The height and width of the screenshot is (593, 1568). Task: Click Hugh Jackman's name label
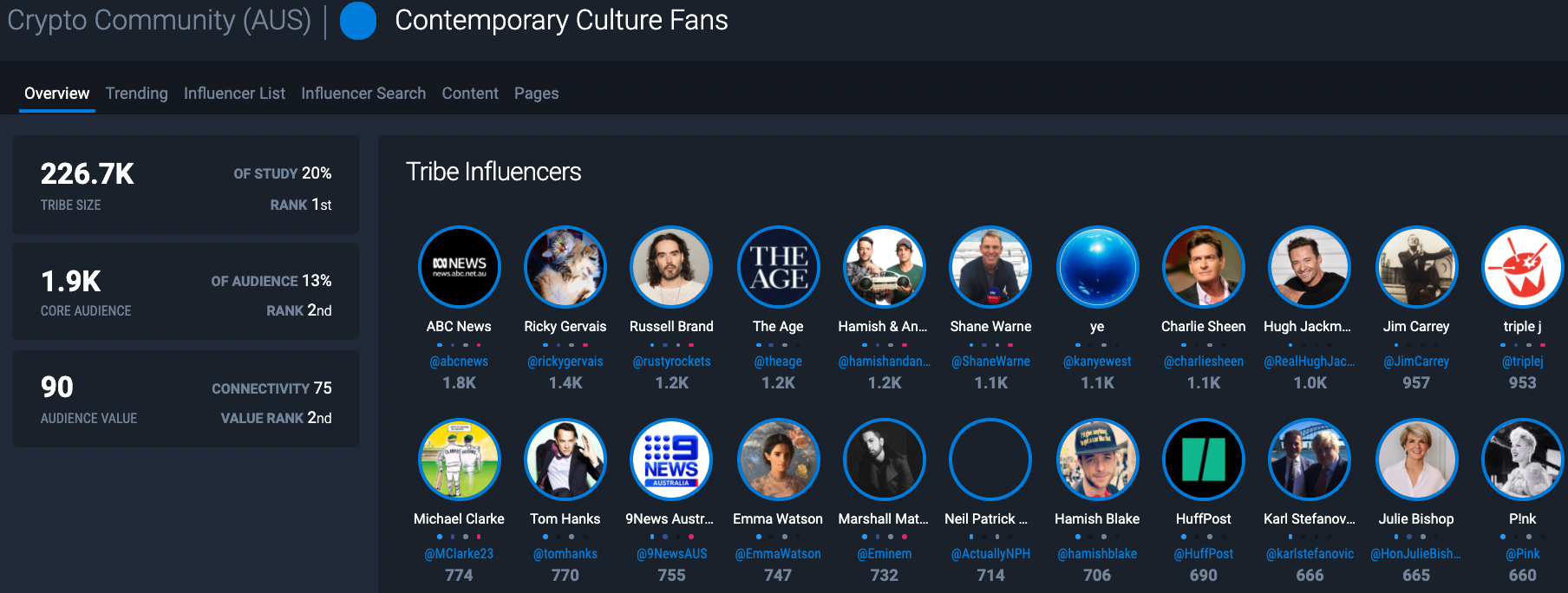coord(1307,327)
